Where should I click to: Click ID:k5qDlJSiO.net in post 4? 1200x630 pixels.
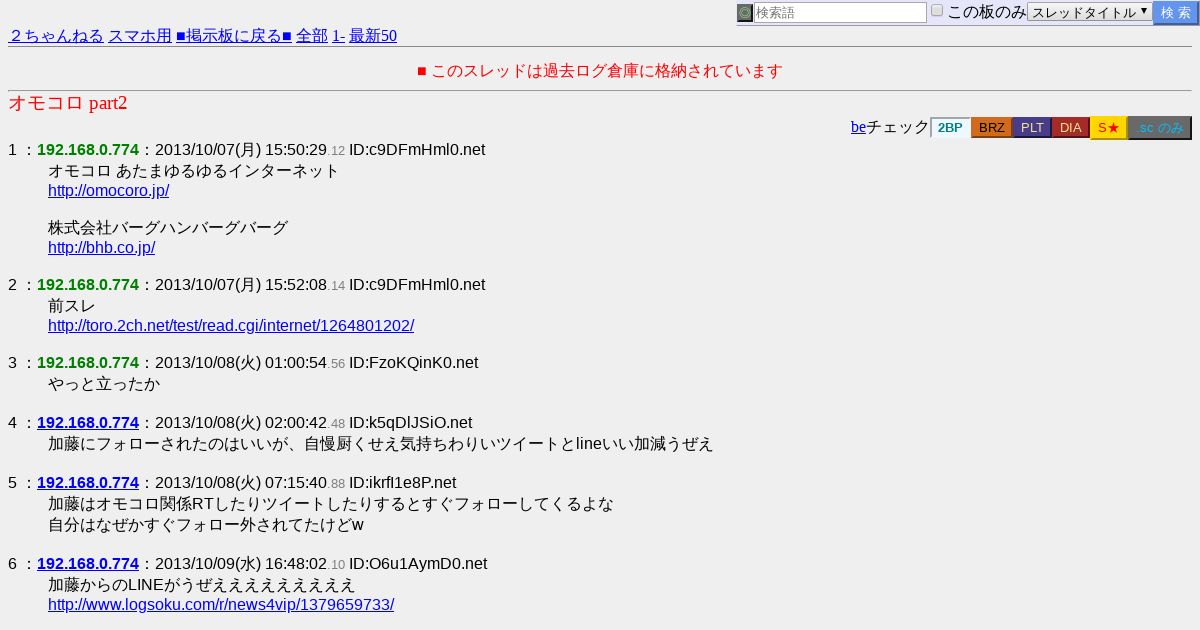[x=410, y=422]
